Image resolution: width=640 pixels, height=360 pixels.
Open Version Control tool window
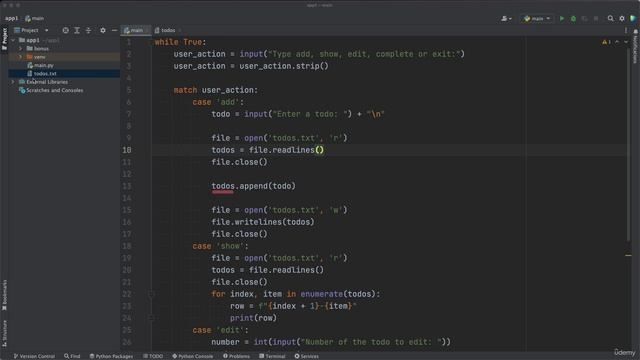pyautogui.click(x=34, y=356)
